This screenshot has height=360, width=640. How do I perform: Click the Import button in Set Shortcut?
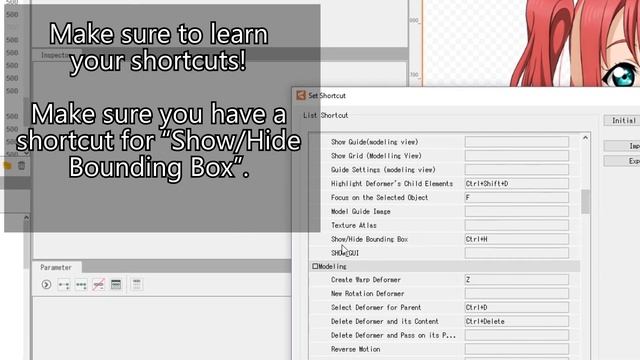click(x=622, y=146)
